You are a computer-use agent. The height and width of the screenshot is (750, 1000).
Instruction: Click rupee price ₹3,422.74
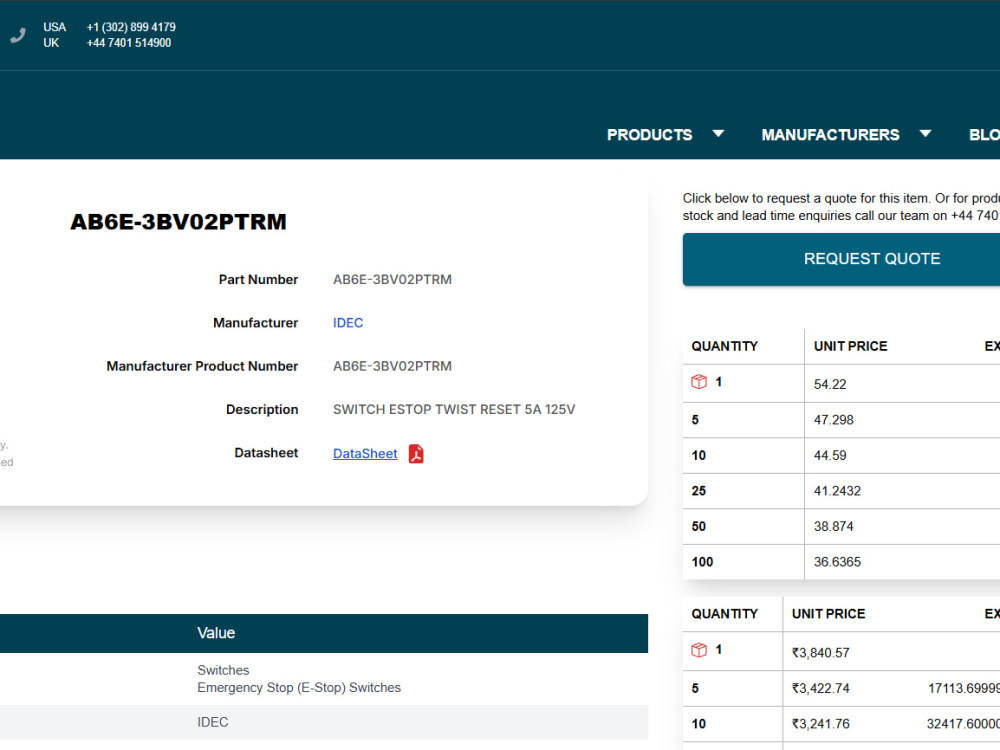[x=821, y=688]
